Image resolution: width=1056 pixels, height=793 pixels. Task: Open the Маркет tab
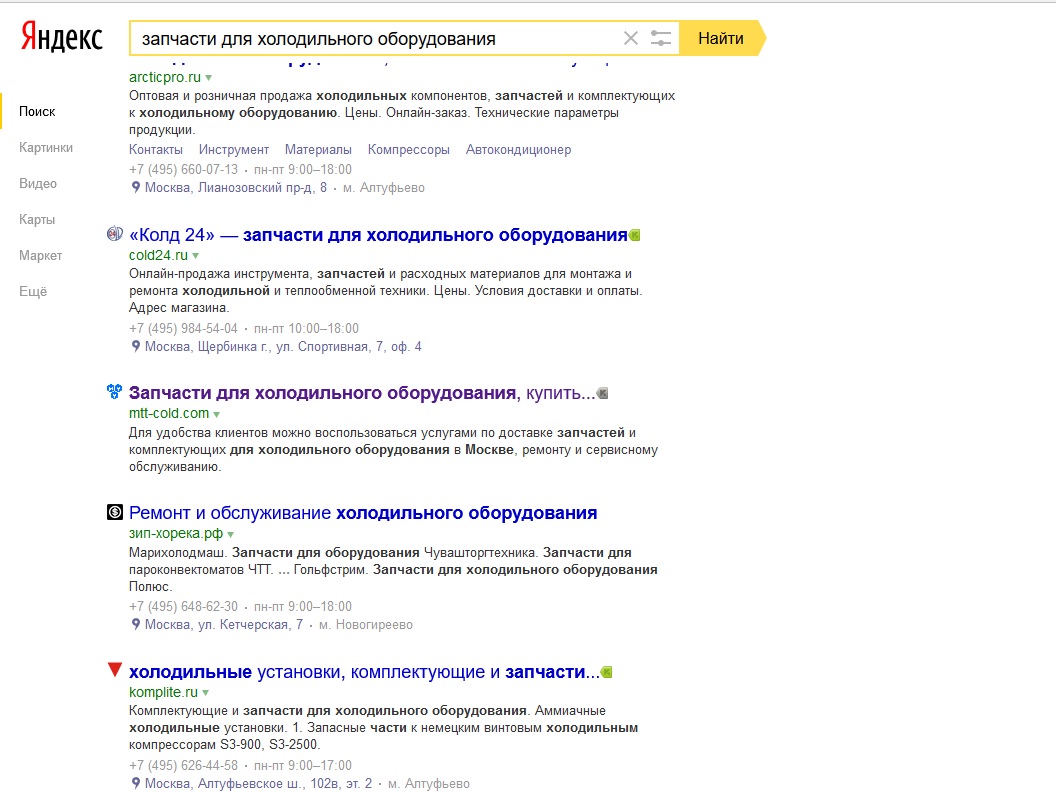40,255
